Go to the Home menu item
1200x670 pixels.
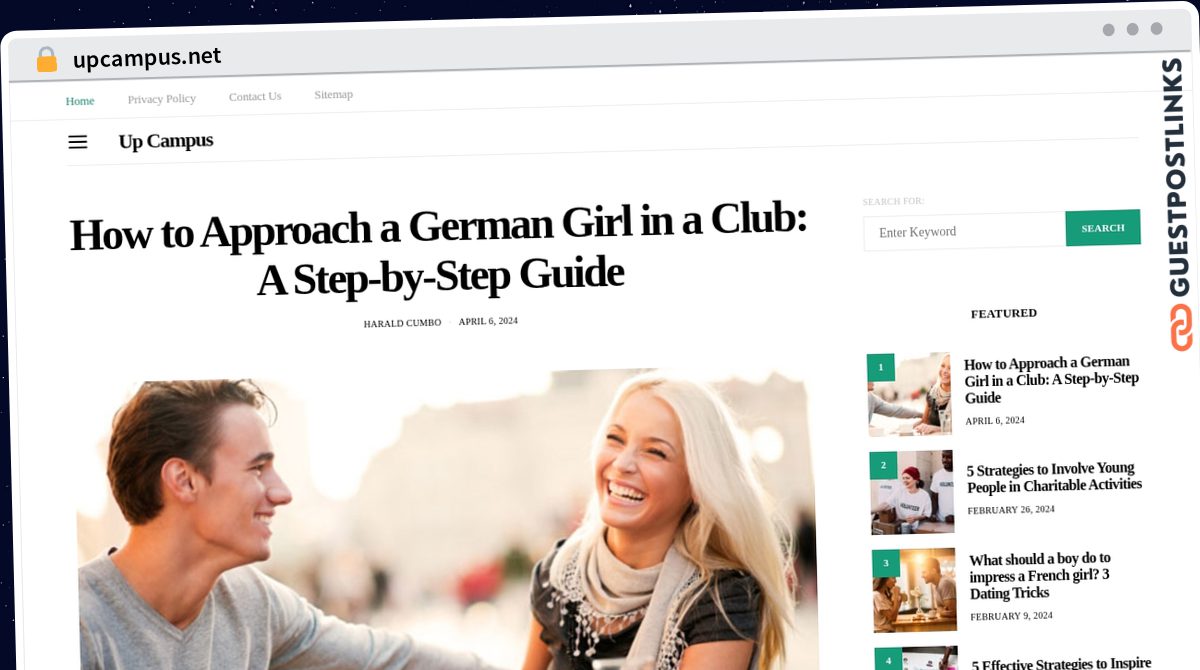point(80,101)
